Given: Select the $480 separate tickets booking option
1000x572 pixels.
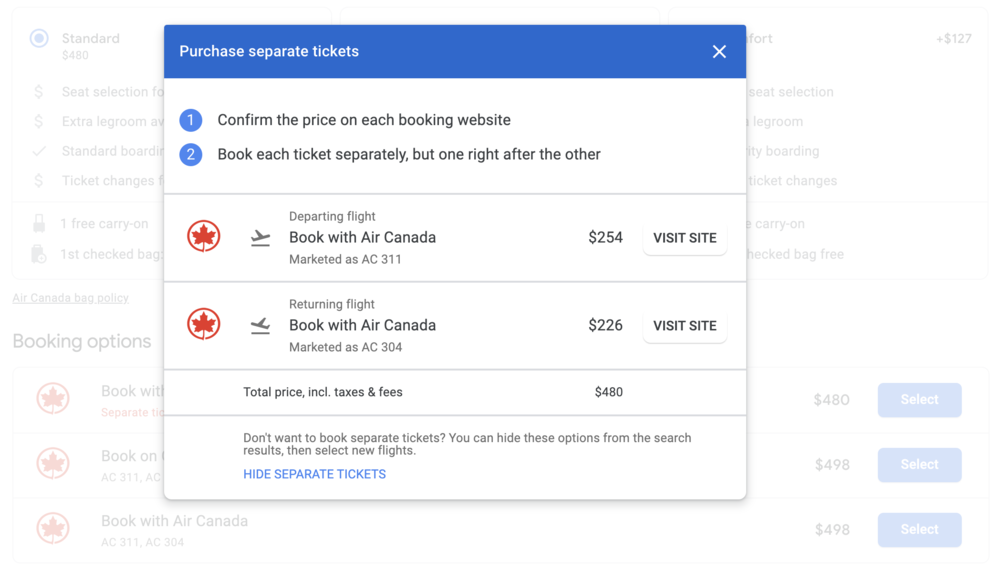Looking at the screenshot, I should (x=919, y=400).
